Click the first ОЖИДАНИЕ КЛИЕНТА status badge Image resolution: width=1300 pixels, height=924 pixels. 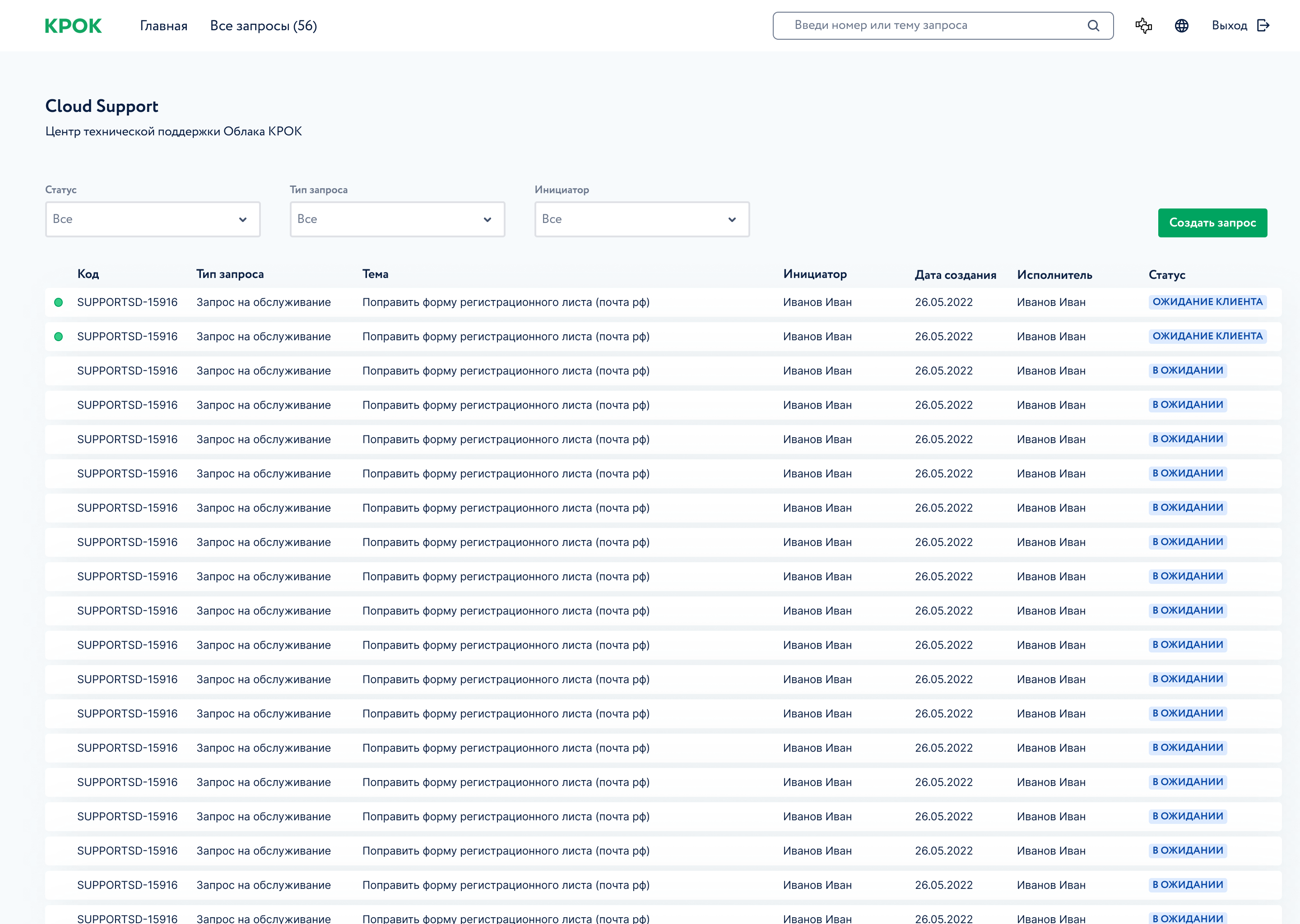pos(1207,302)
